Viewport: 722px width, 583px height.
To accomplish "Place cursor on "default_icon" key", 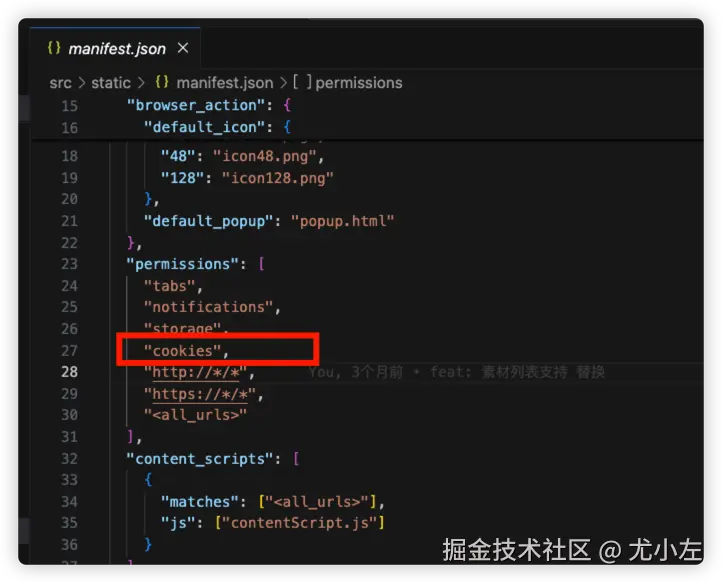I will (204, 127).
